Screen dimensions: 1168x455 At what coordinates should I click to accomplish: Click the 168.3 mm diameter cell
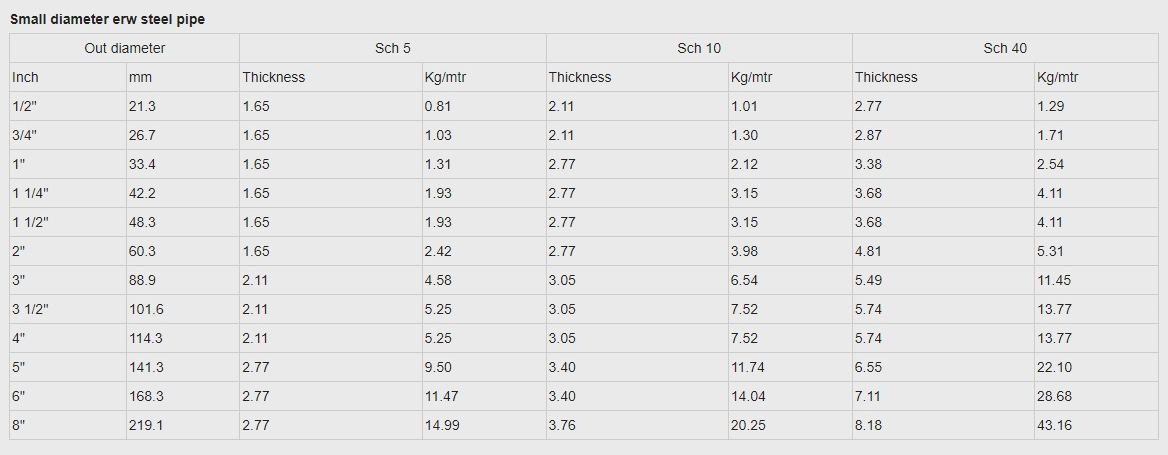[x=182, y=397]
